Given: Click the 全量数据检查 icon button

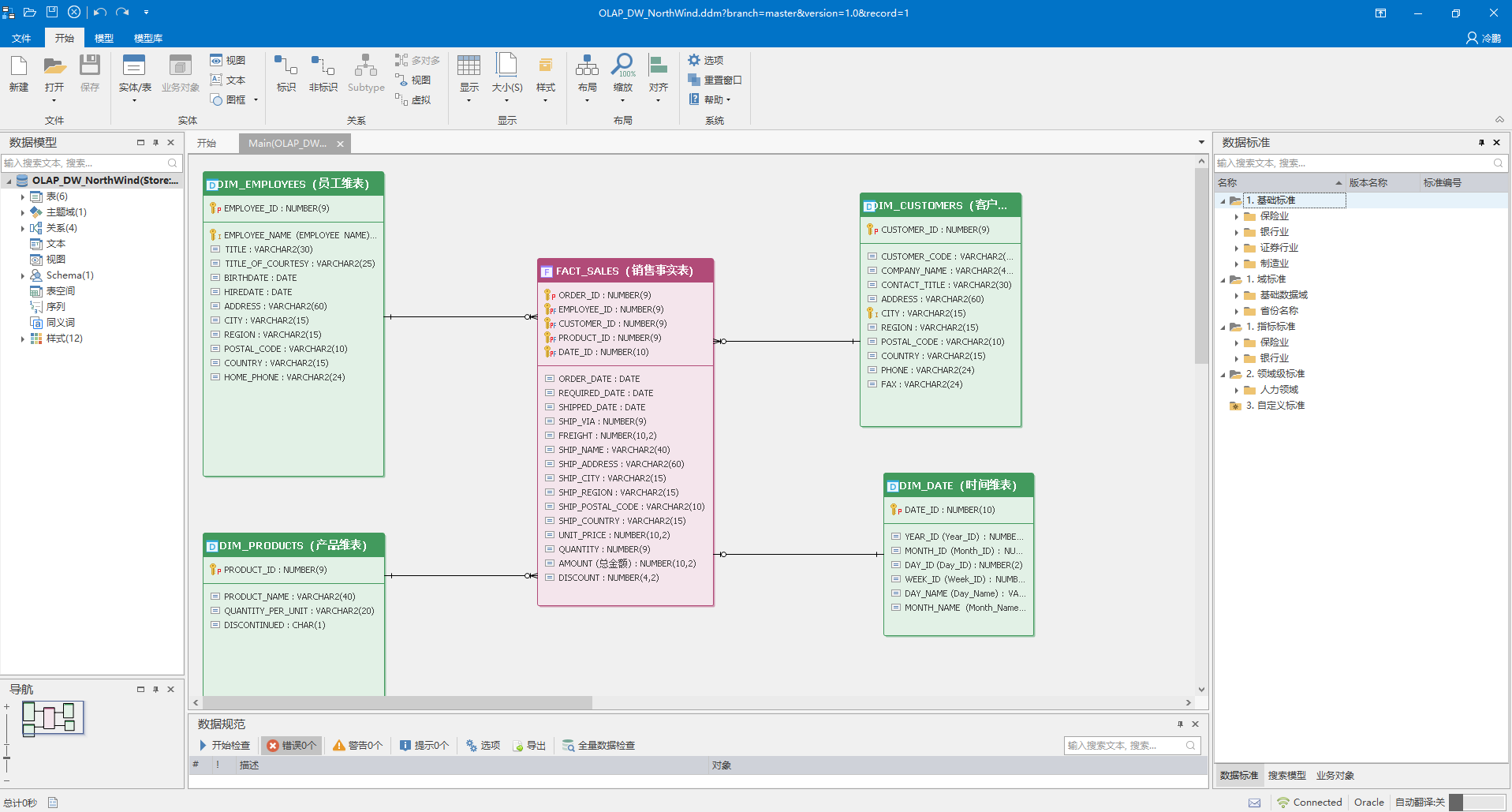Looking at the screenshot, I should [599, 745].
